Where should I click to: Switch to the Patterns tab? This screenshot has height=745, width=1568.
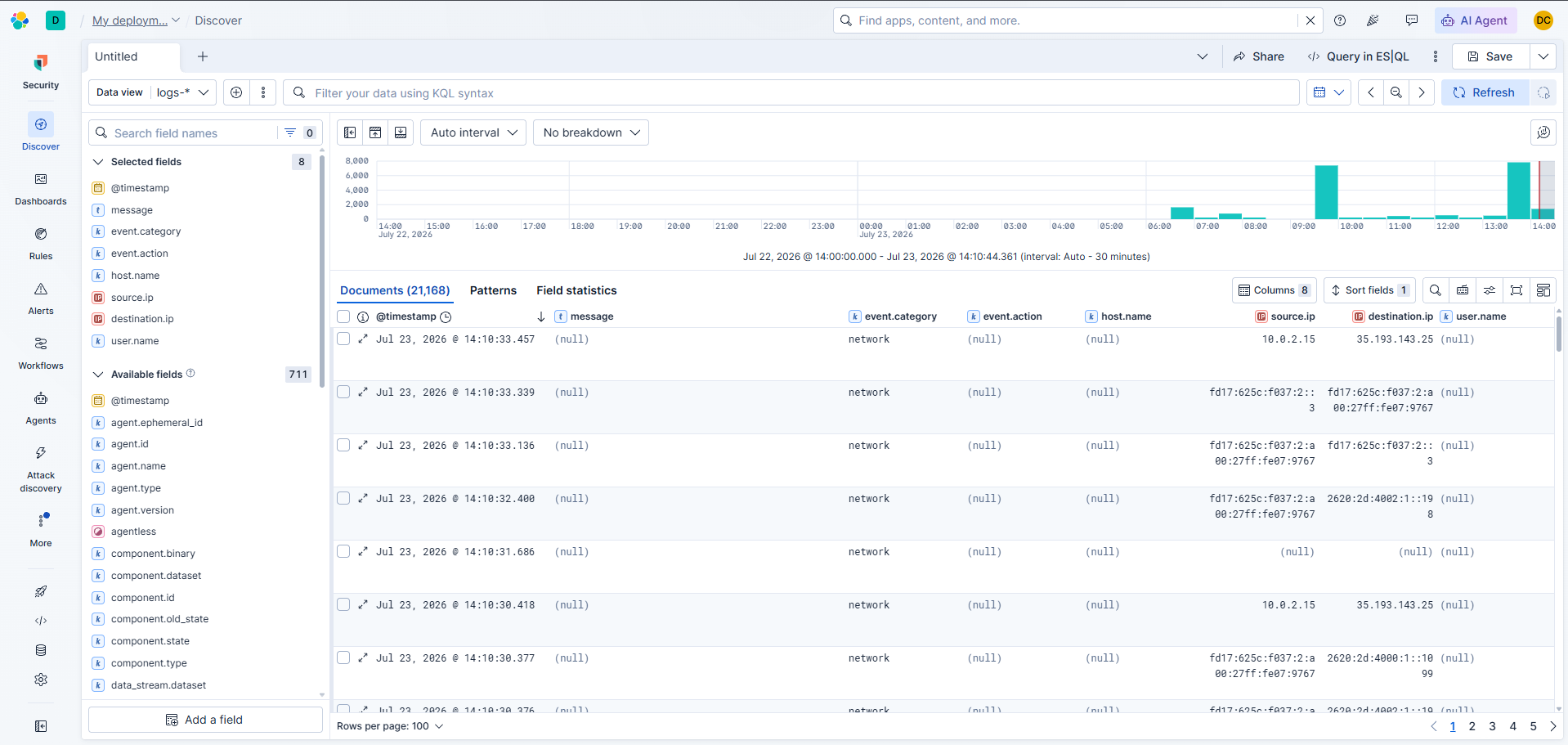pyautogui.click(x=493, y=290)
